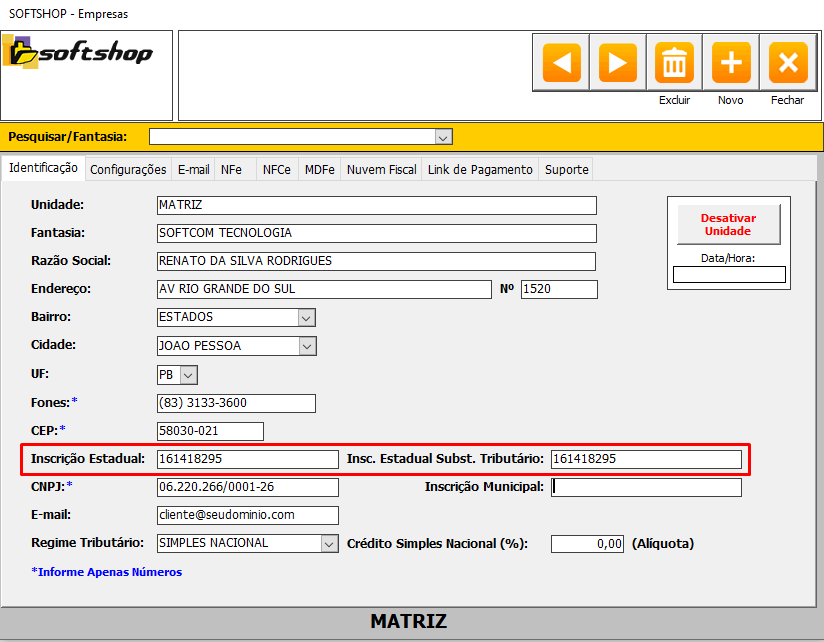
Task: Open the Pesquisar/Fantasia dropdown
Action: [x=443, y=137]
